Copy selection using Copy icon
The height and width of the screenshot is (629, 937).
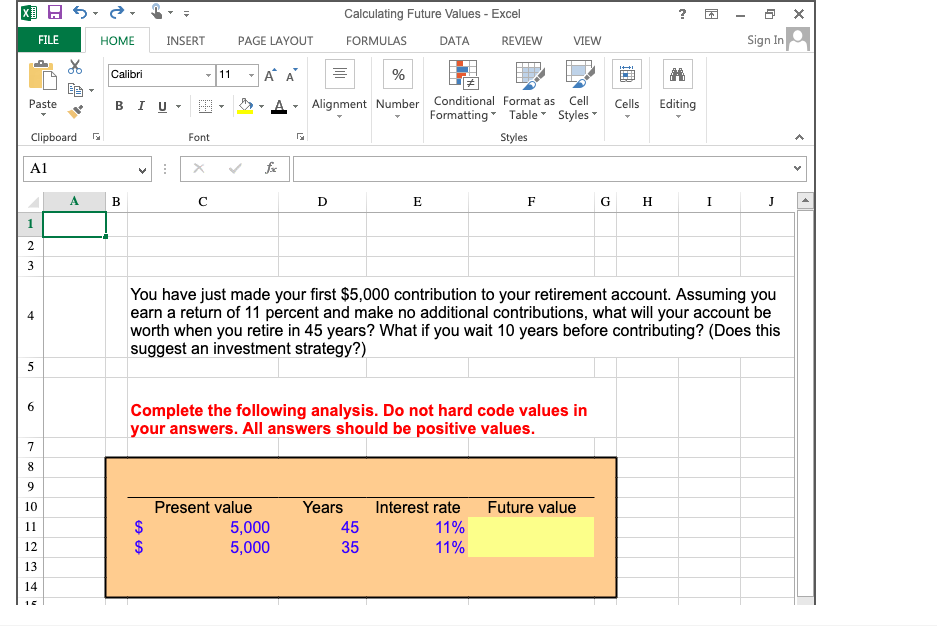click(x=75, y=90)
